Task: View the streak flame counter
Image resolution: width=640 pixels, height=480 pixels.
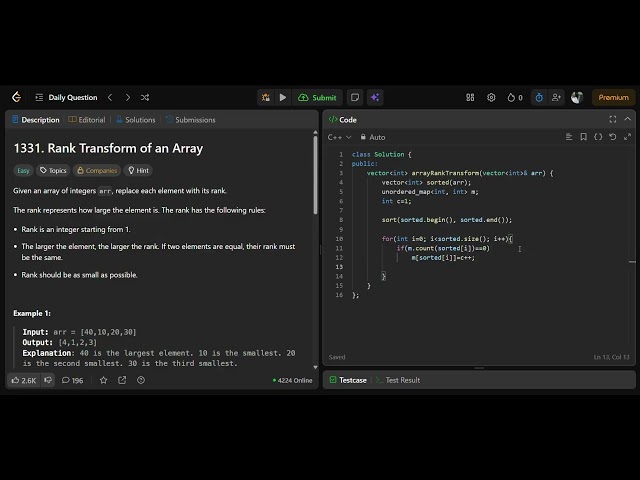Action: click(515, 97)
